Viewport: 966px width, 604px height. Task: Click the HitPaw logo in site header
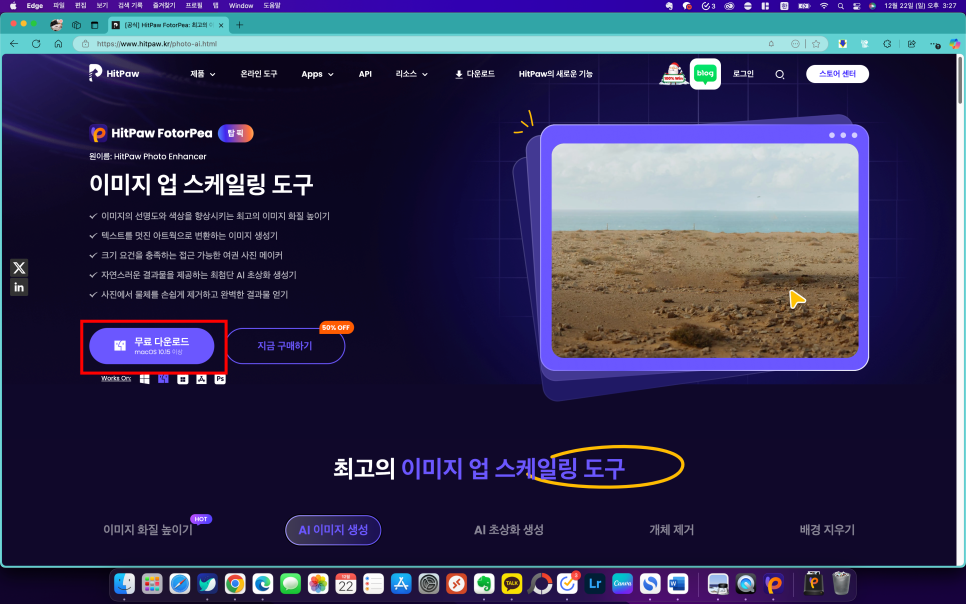tap(114, 73)
